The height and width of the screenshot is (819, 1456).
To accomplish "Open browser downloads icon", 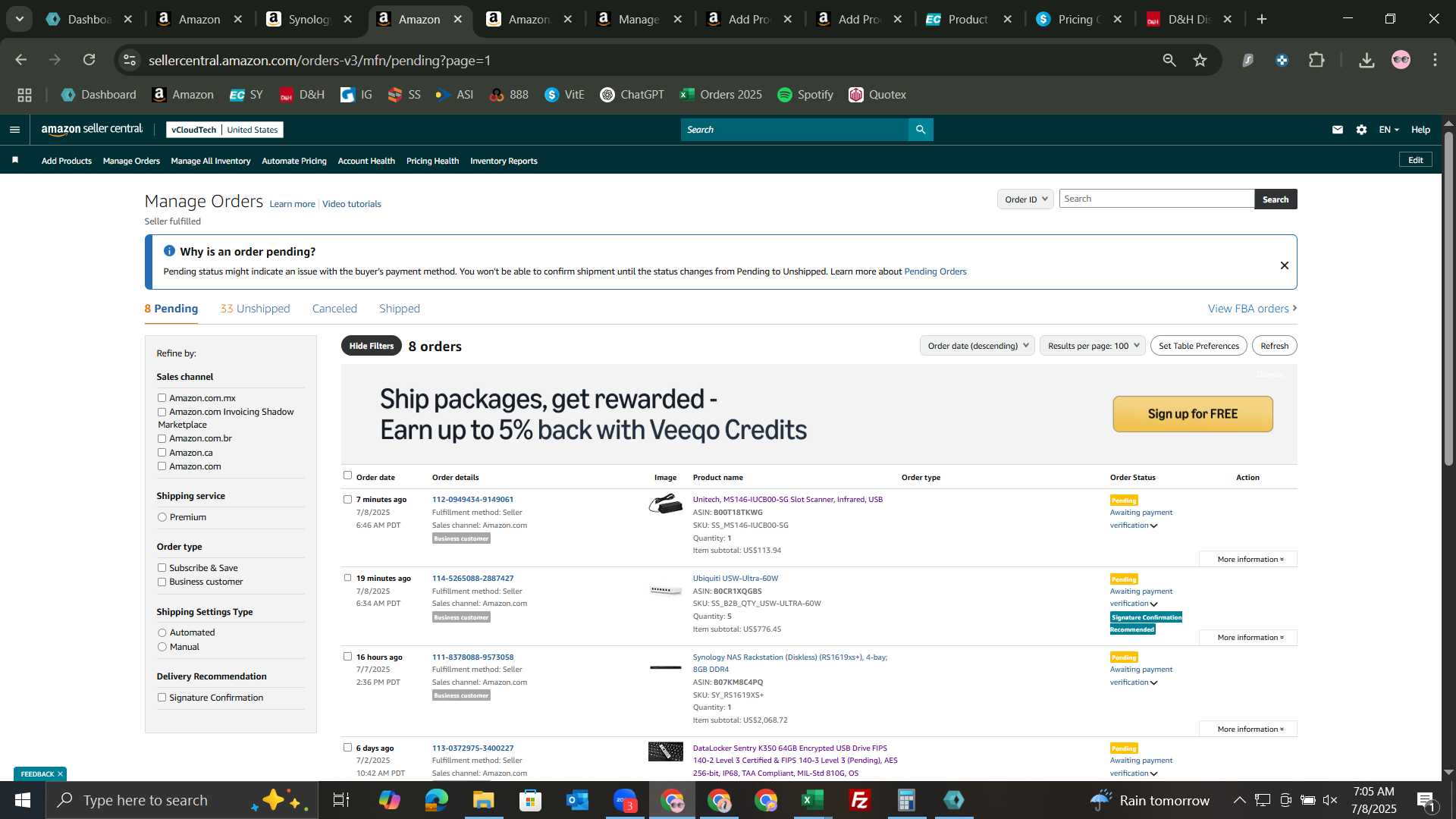I will tap(1367, 60).
